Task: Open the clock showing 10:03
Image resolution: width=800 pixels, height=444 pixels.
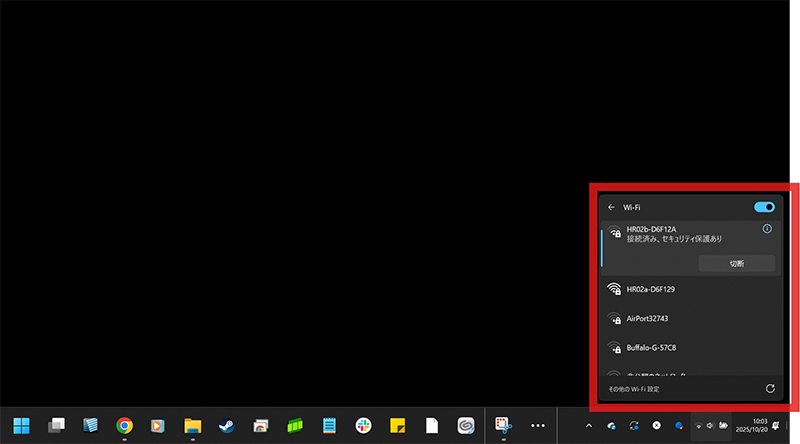Action: point(757,425)
